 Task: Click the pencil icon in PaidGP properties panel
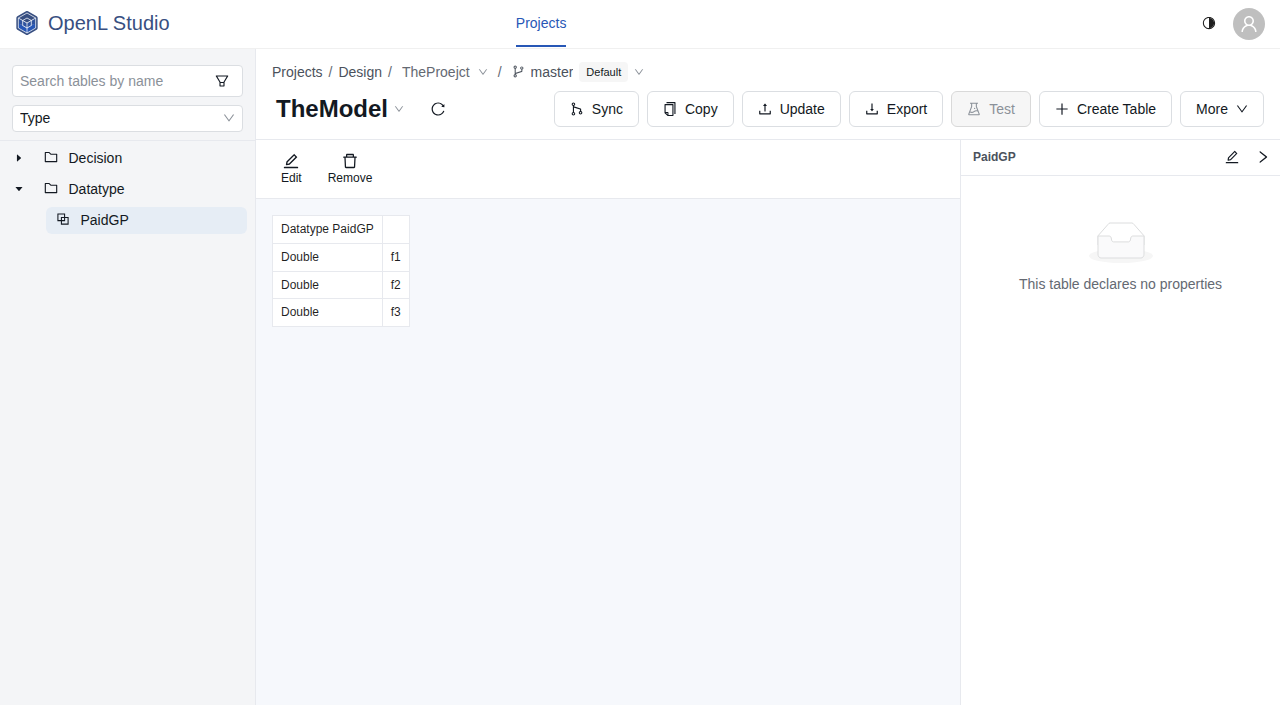[x=1232, y=157]
